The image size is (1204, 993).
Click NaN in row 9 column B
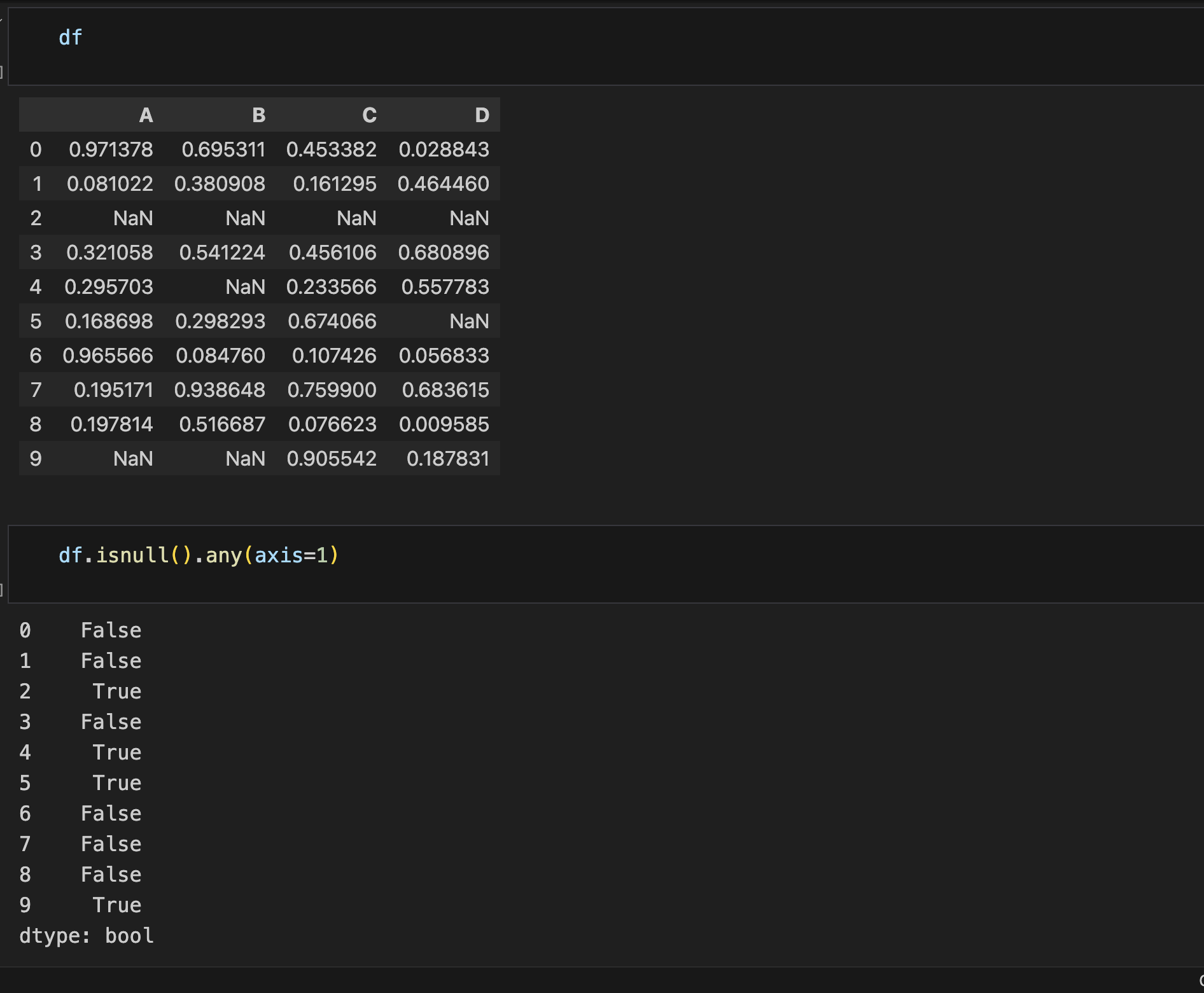(x=246, y=459)
